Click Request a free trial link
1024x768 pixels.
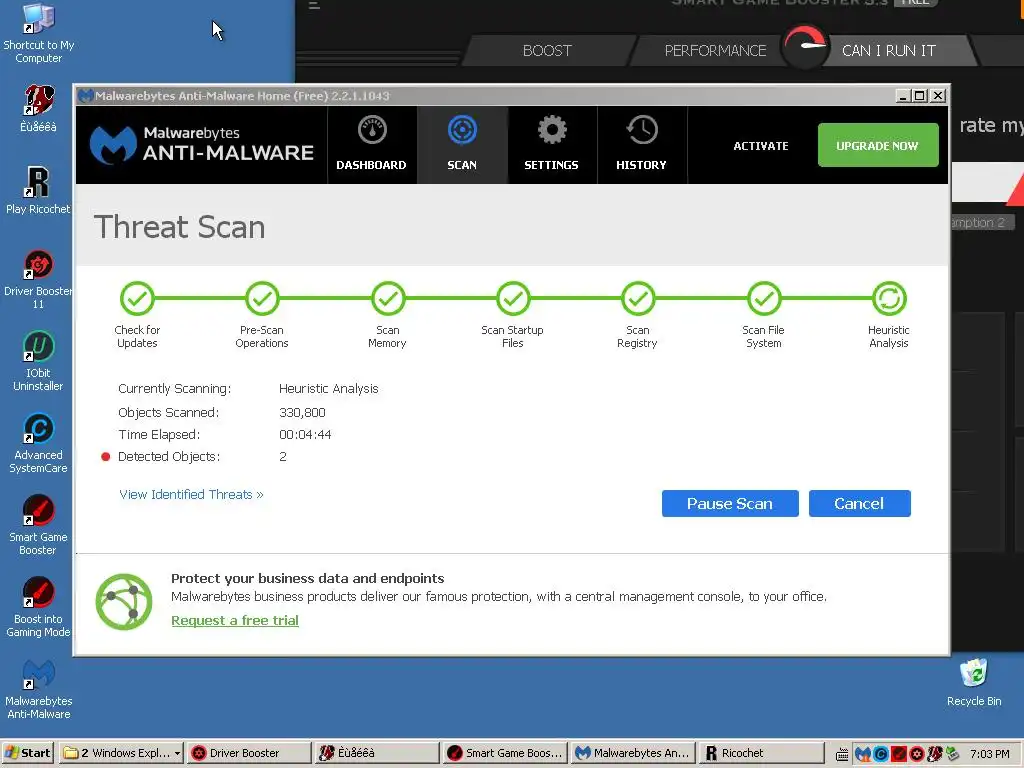(235, 620)
